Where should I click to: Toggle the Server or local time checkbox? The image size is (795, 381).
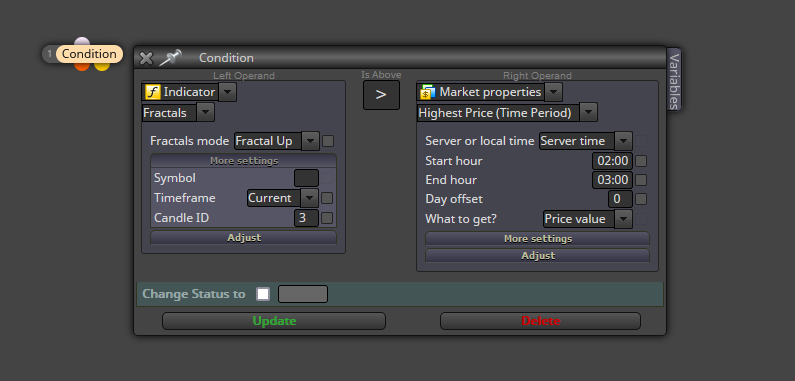coord(641,141)
